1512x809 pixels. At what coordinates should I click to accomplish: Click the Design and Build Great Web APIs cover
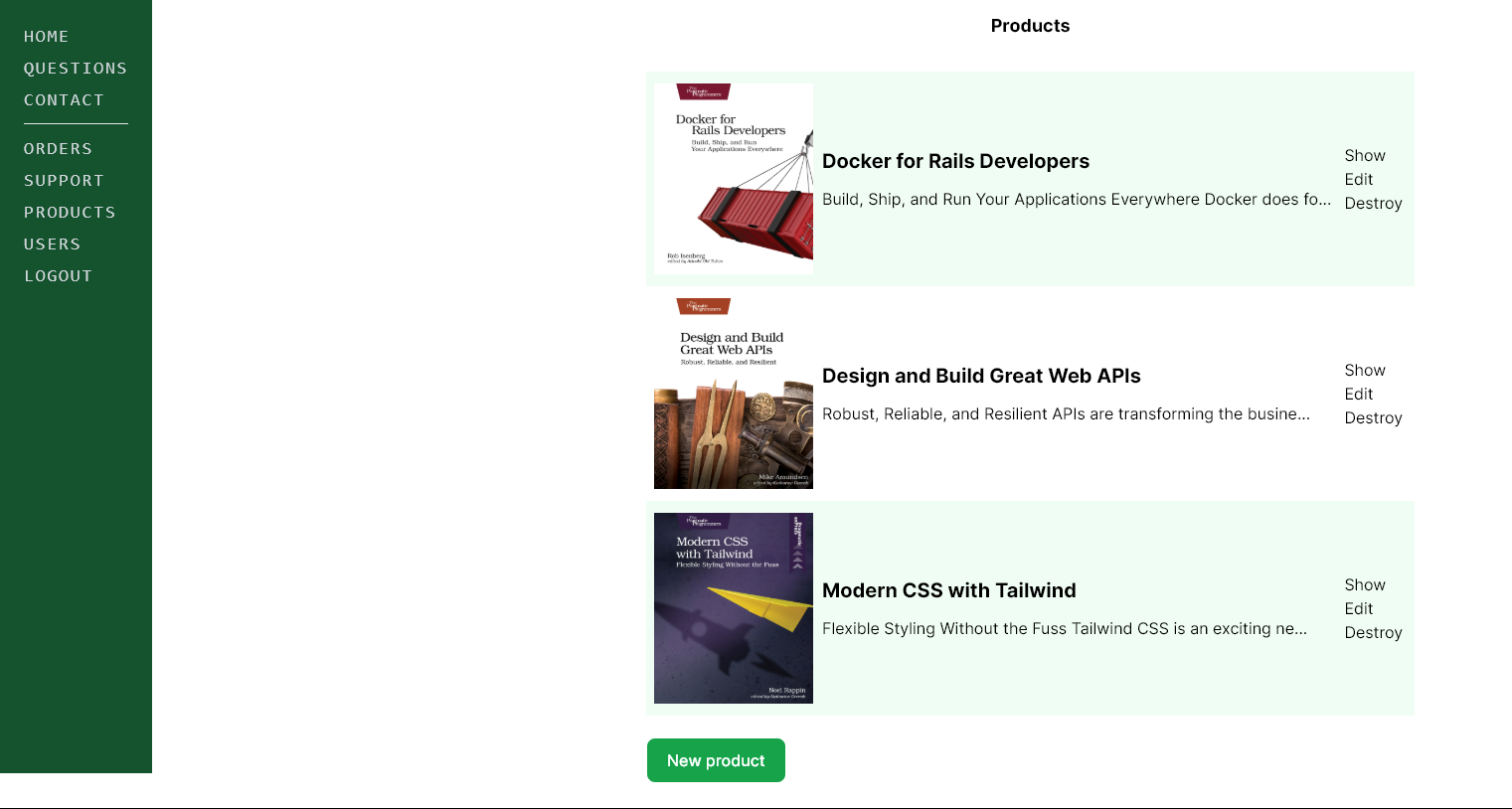733,394
